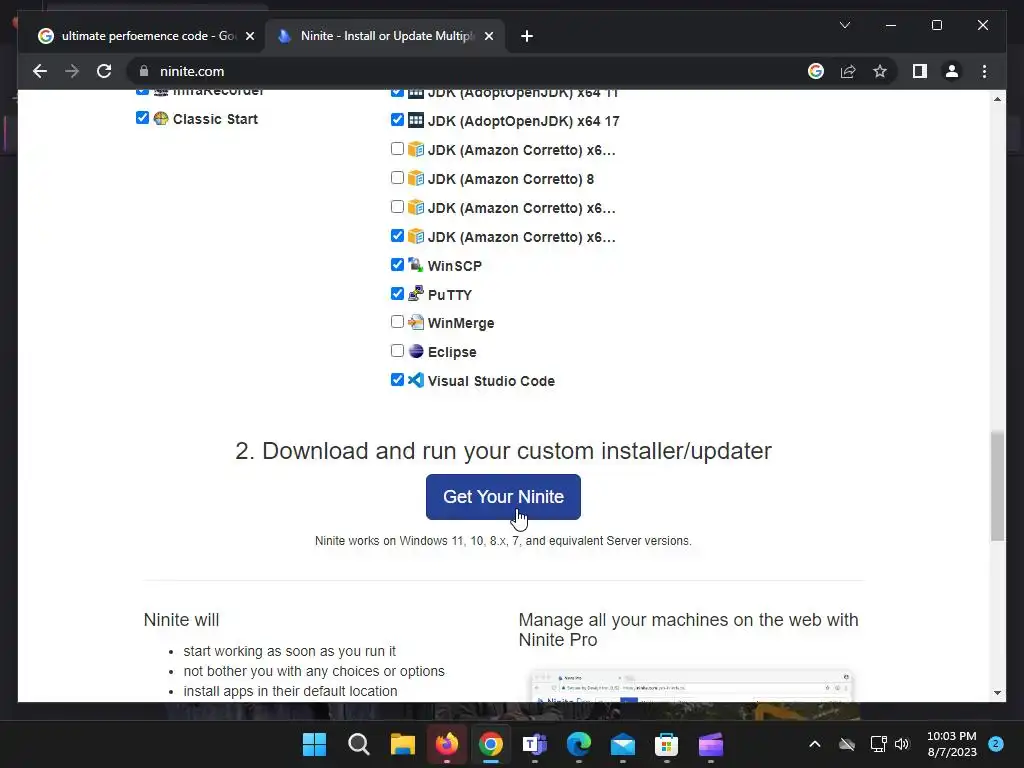The width and height of the screenshot is (1024, 768).
Task: Open the Windows Start menu
Action: click(x=314, y=744)
